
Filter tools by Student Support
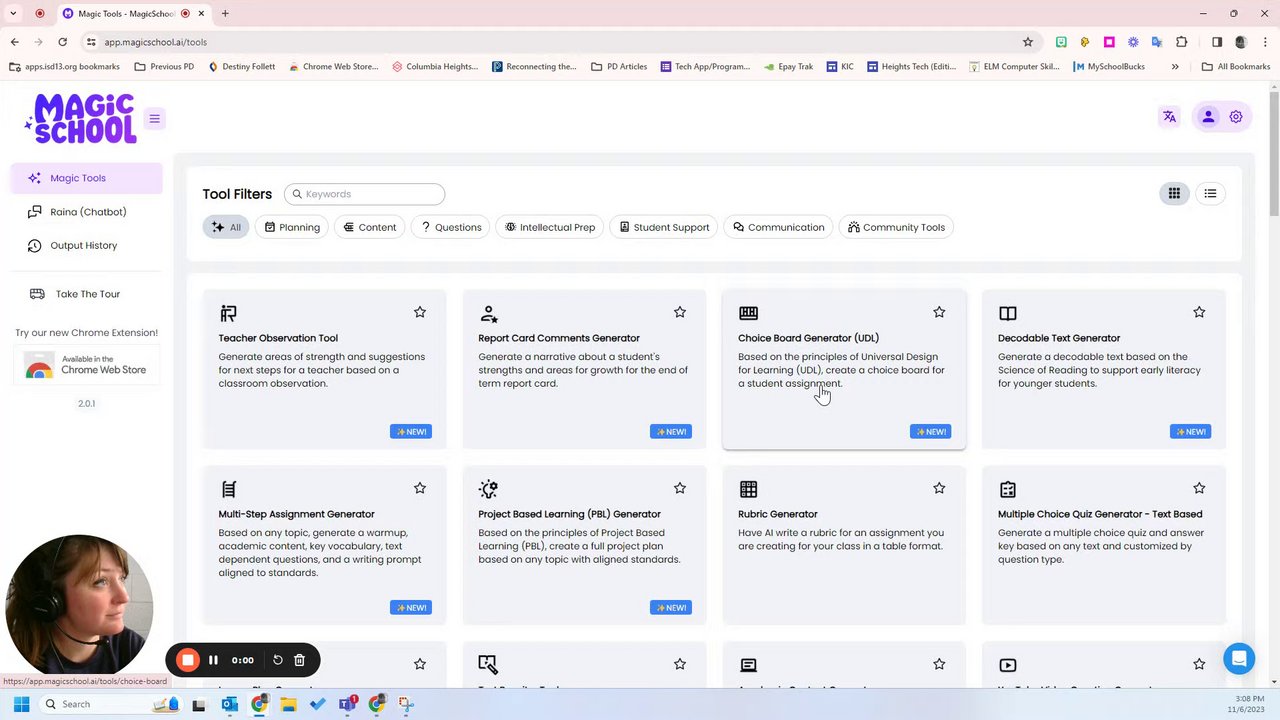pyautogui.click(x=664, y=227)
